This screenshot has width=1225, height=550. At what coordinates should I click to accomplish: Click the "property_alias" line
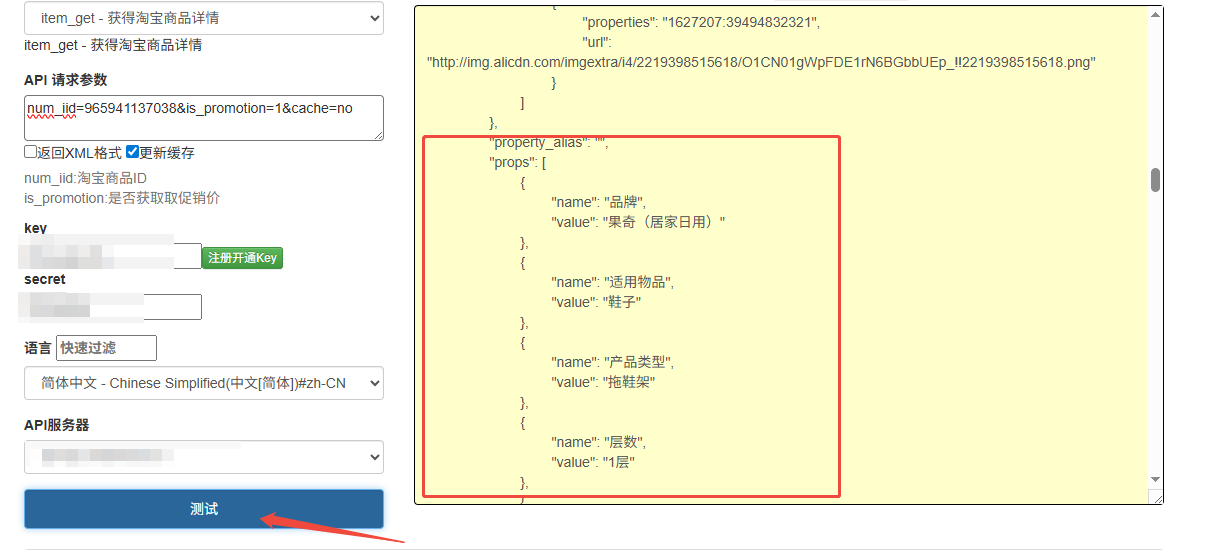point(549,142)
